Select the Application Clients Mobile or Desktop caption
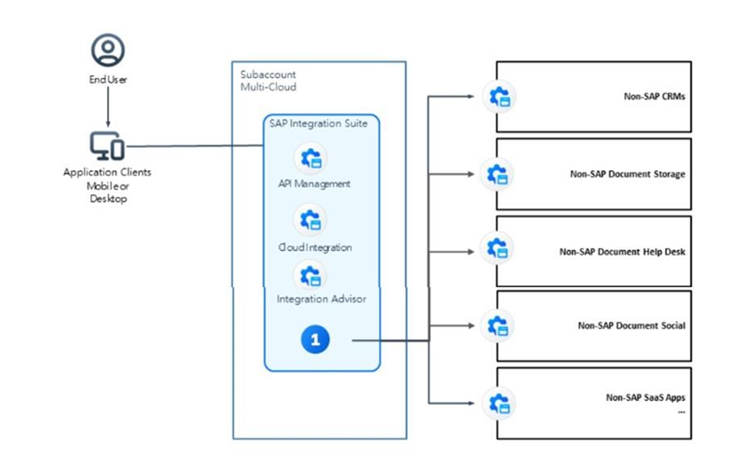This screenshot has height=459, width=738. (107, 185)
